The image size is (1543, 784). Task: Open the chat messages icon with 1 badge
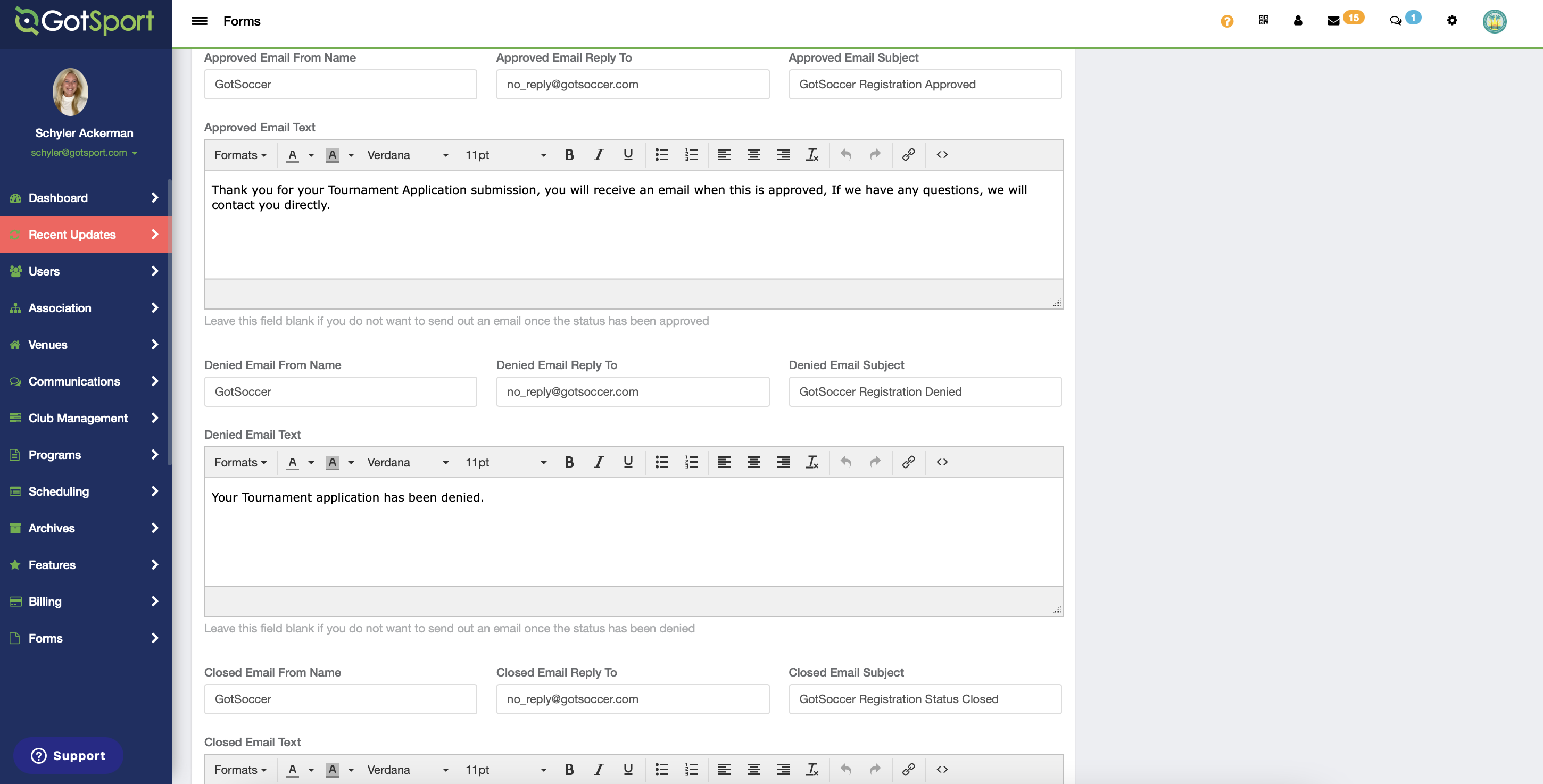pyautogui.click(x=1404, y=19)
